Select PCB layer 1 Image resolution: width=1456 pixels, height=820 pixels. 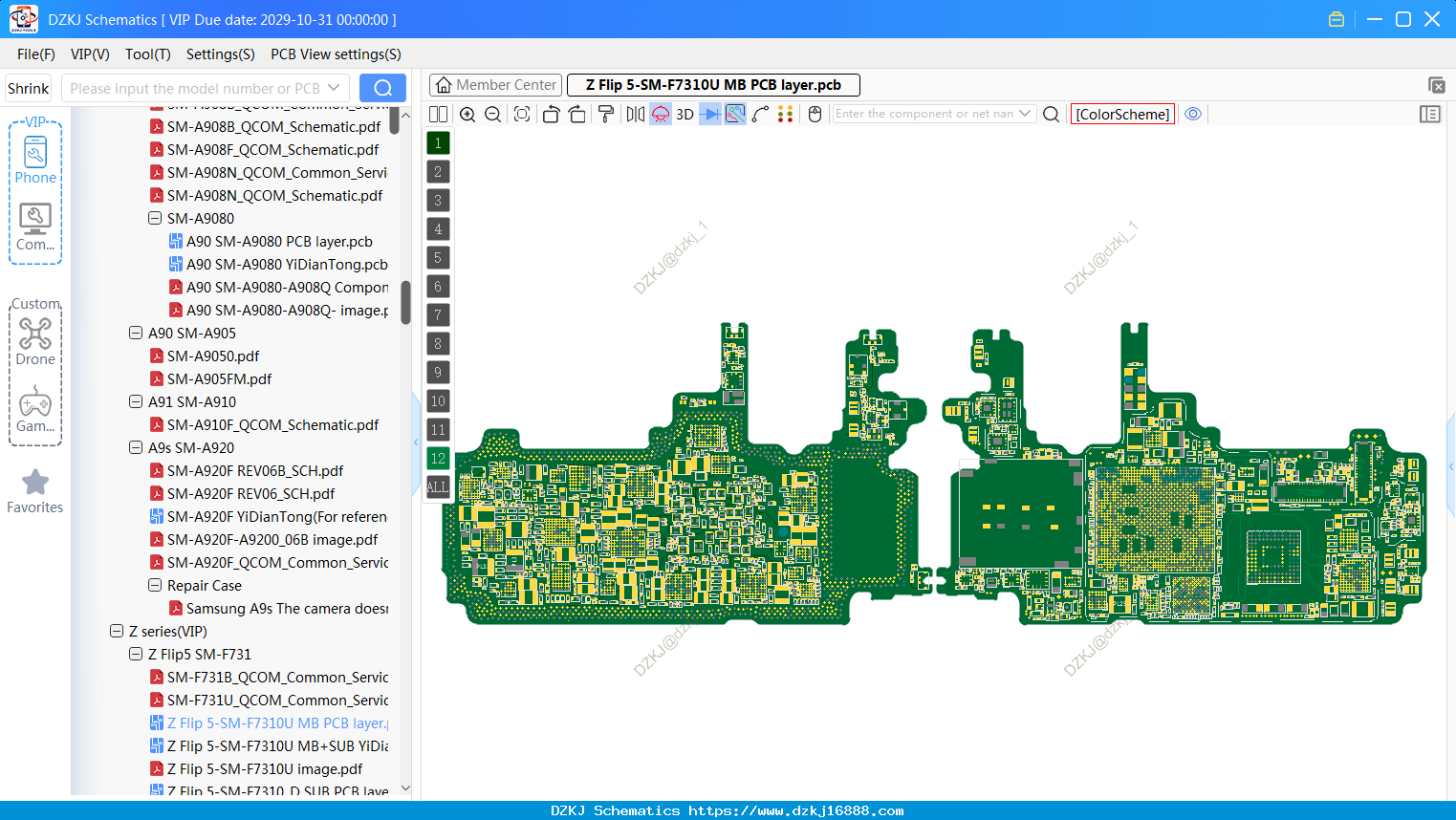(x=438, y=143)
